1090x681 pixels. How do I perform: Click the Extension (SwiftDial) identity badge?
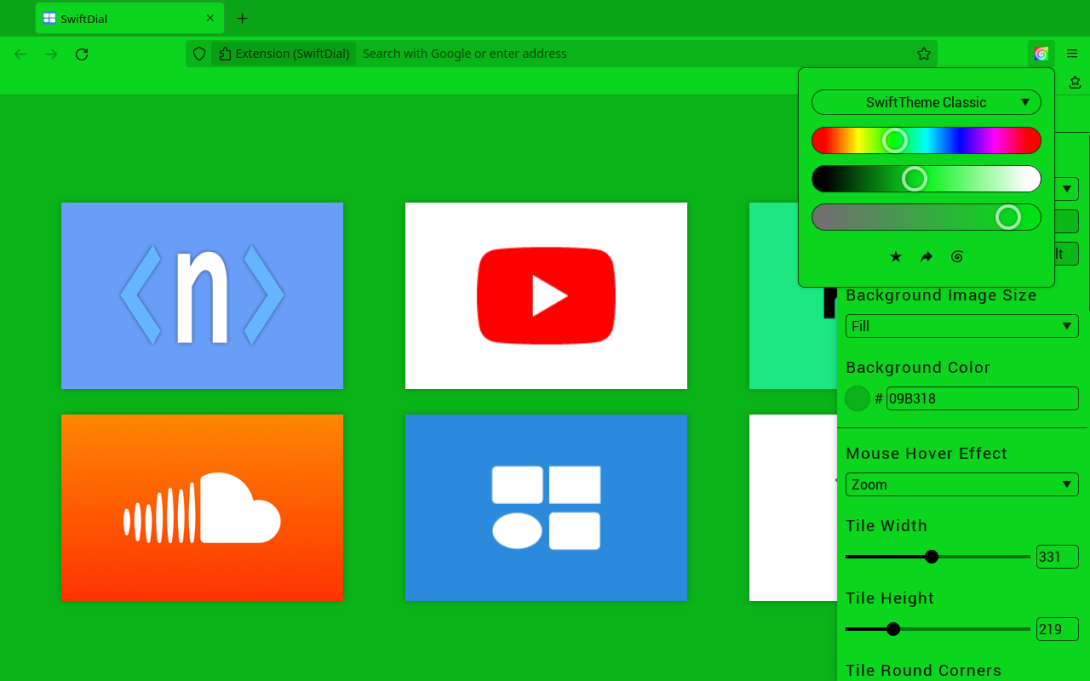[x=284, y=54]
